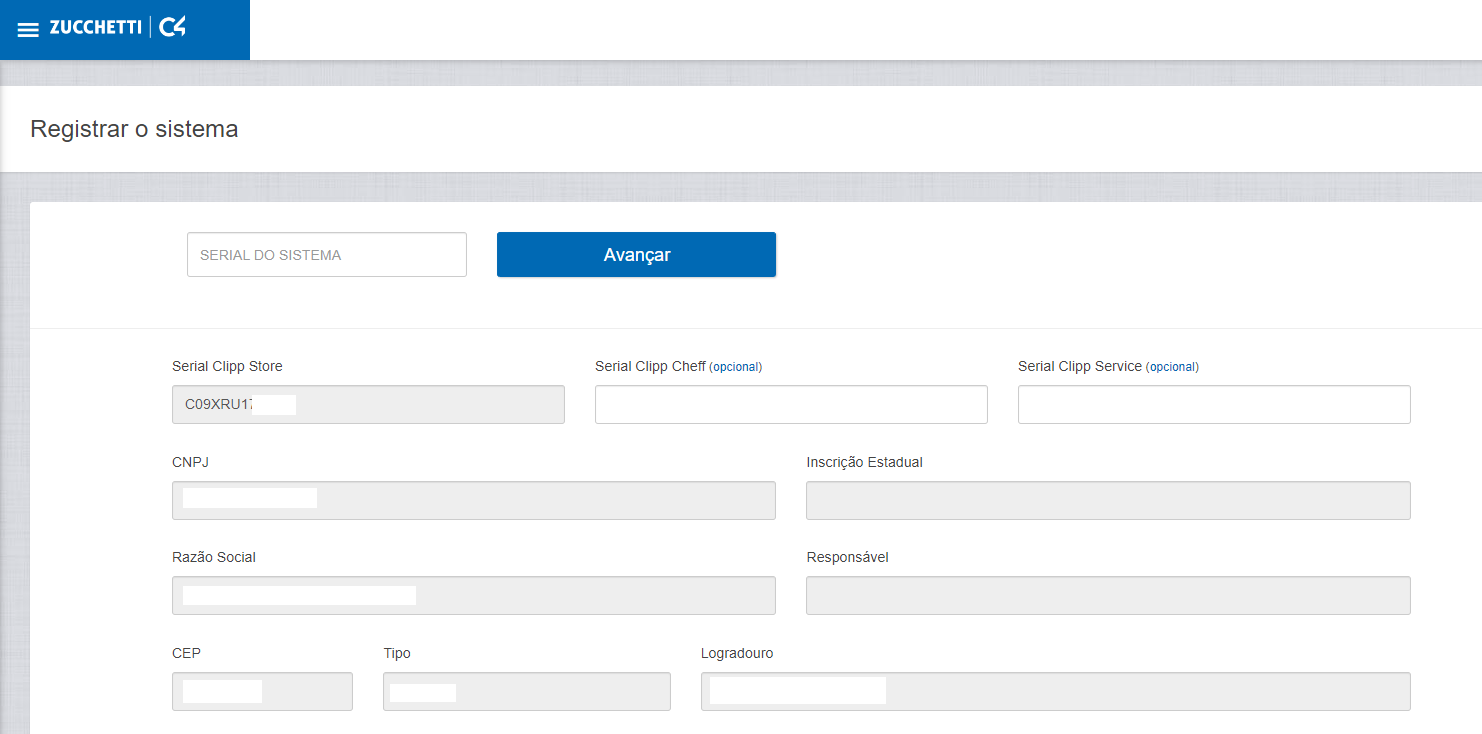The height and width of the screenshot is (734, 1482).
Task: Click the Serial Clipp Store label
Action: pos(227,366)
